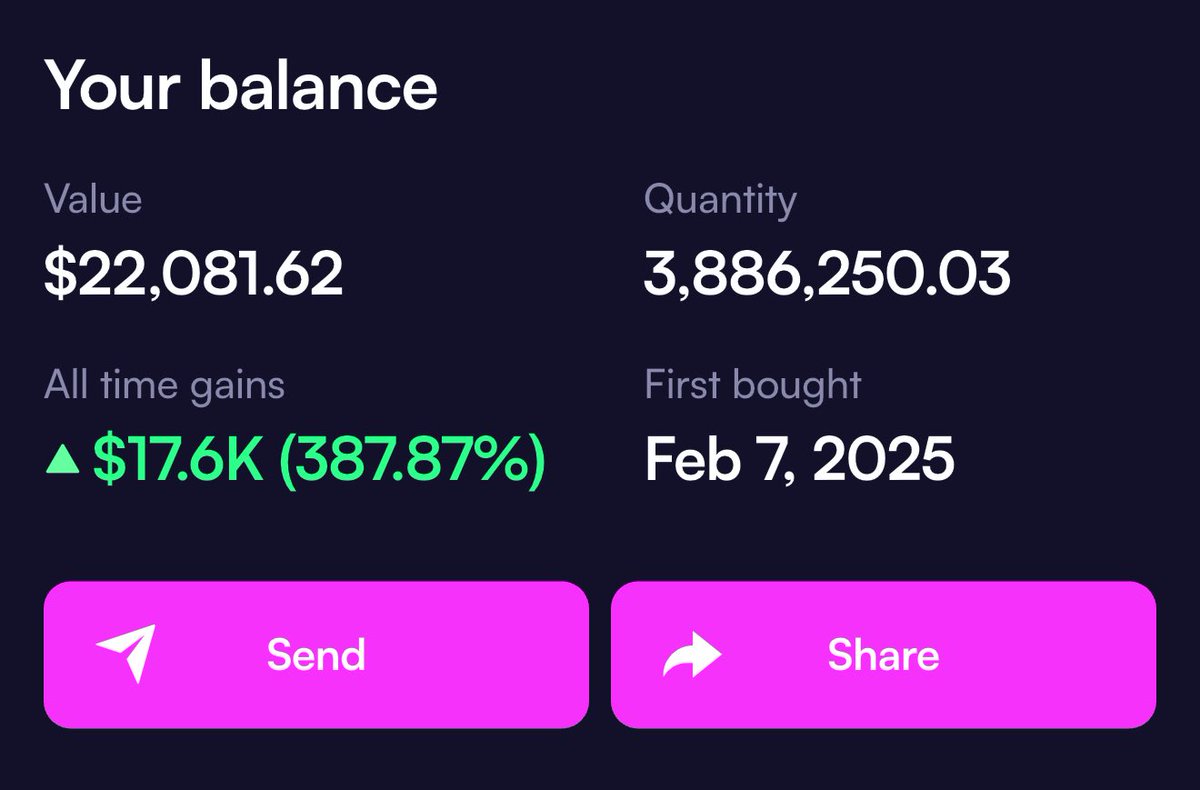Click the green upward gains triangle

coord(63,459)
